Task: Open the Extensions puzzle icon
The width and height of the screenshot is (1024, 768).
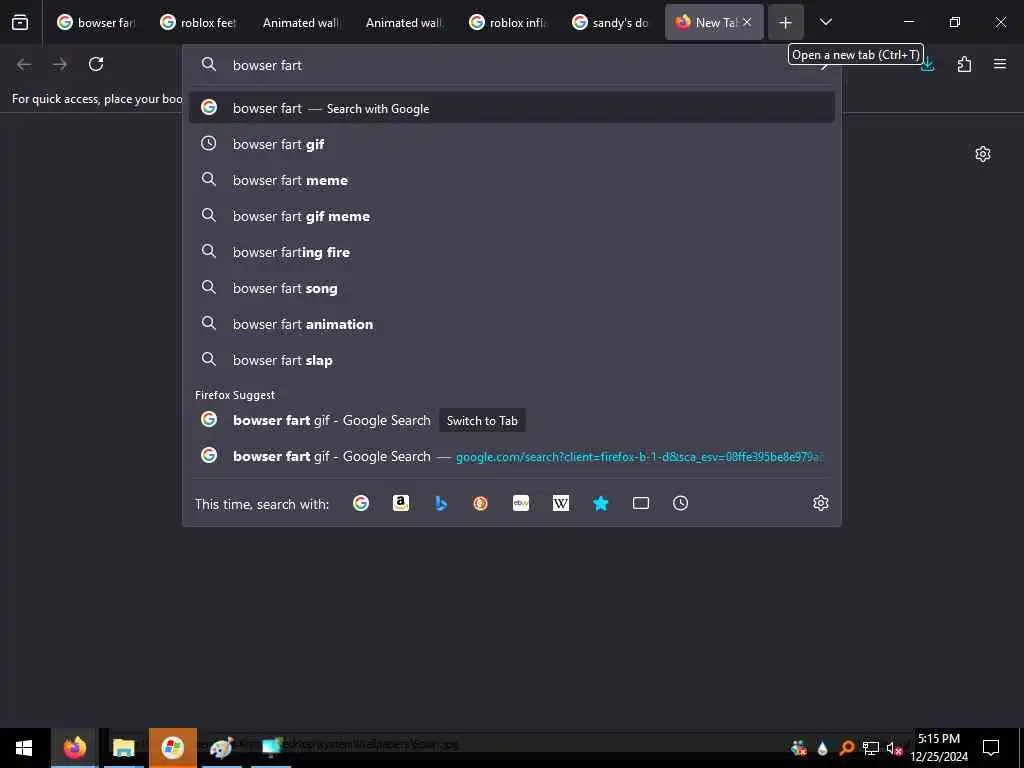Action: click(964, 64)
